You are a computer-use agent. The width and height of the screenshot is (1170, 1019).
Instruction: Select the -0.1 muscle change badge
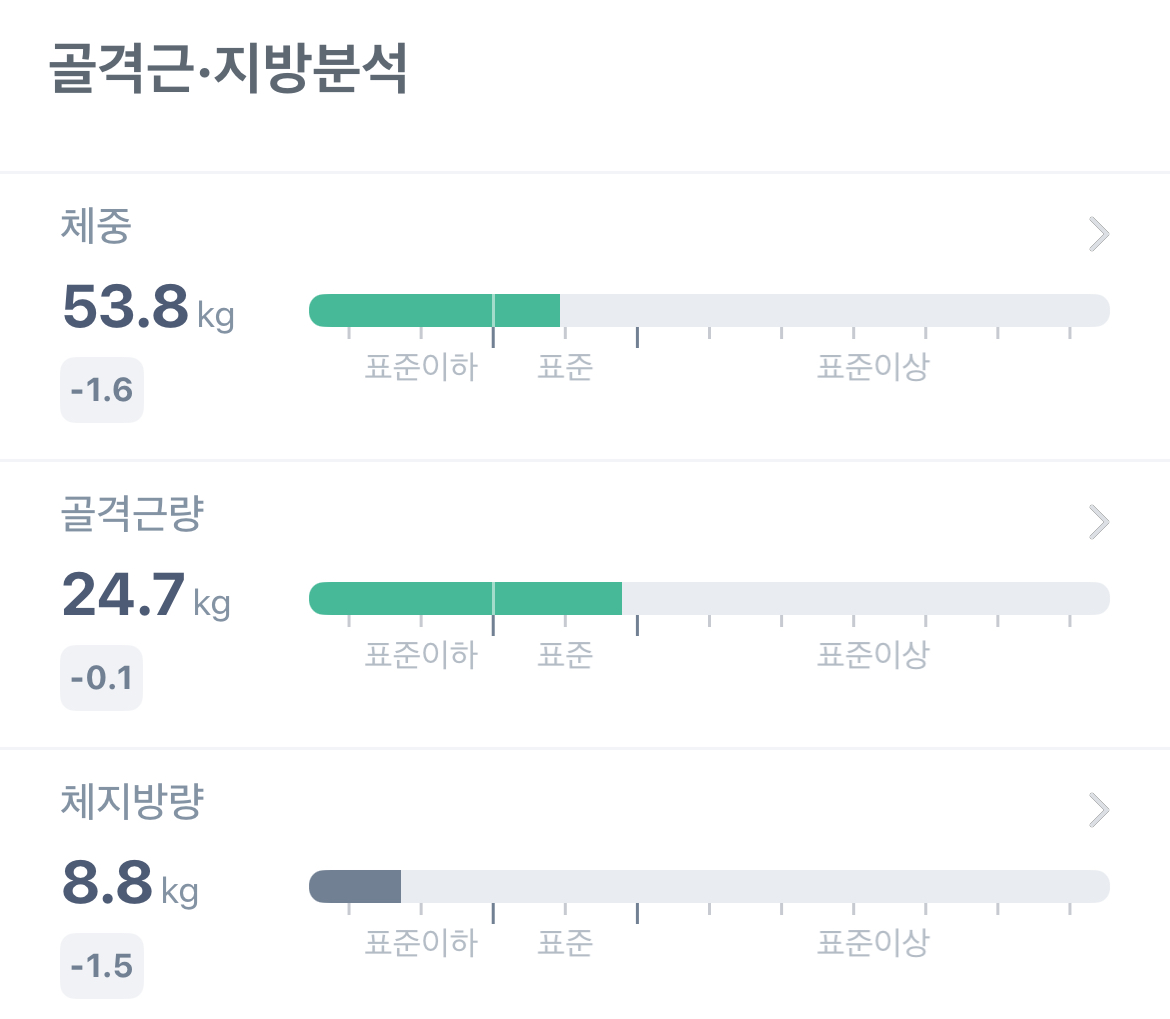(x=101, y=678)
